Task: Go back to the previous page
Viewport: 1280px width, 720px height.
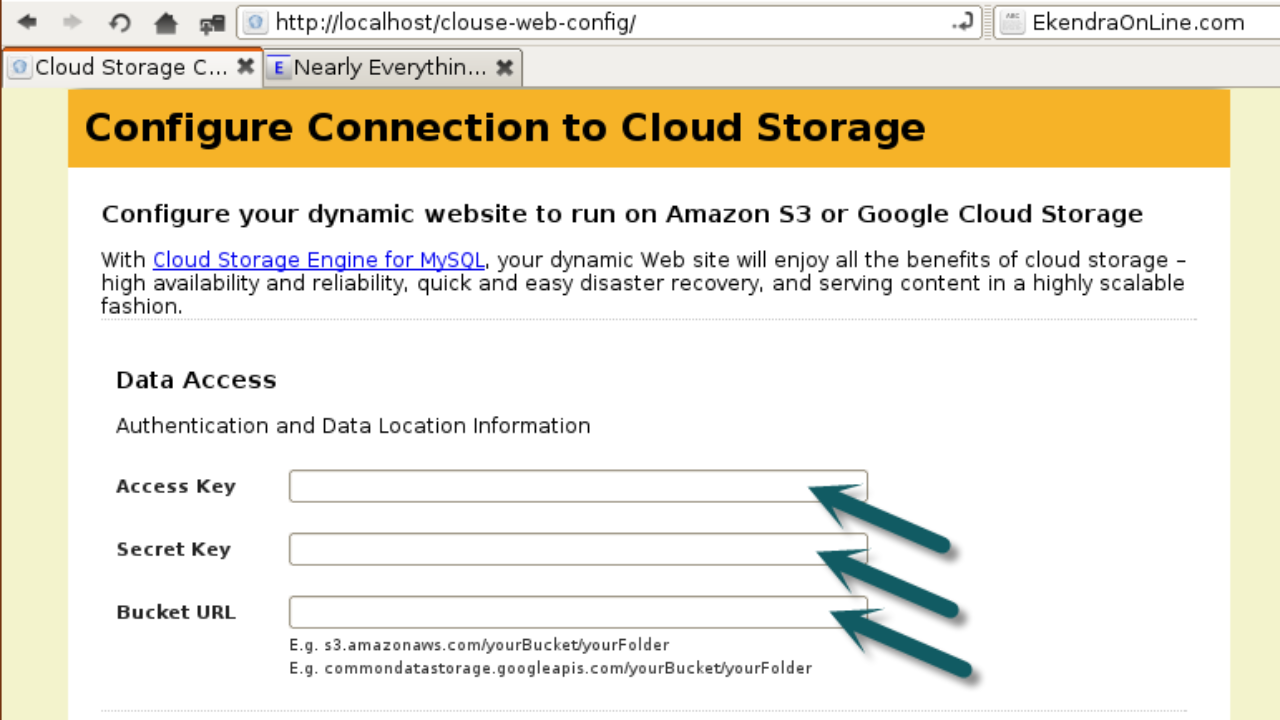Action: [27, 22]
